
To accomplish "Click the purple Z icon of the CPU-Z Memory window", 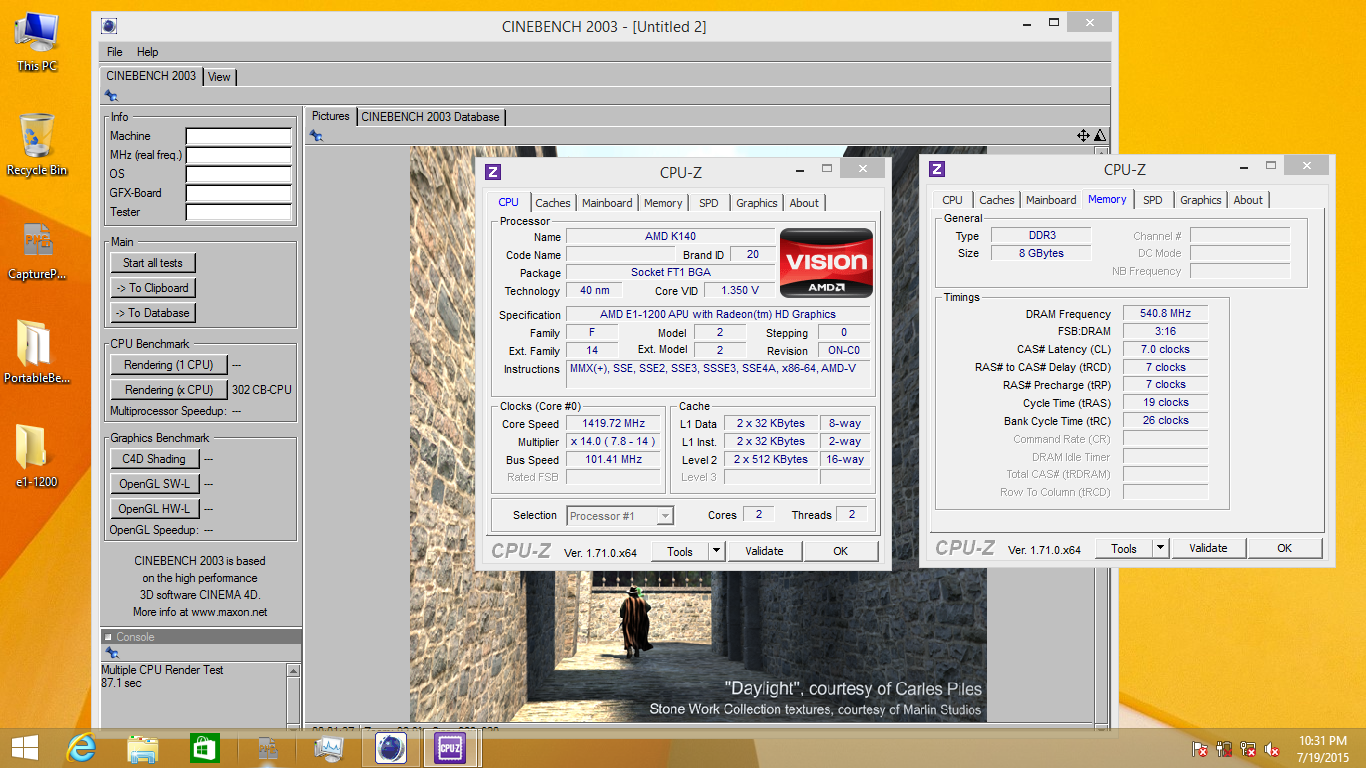I will point(937,169).
